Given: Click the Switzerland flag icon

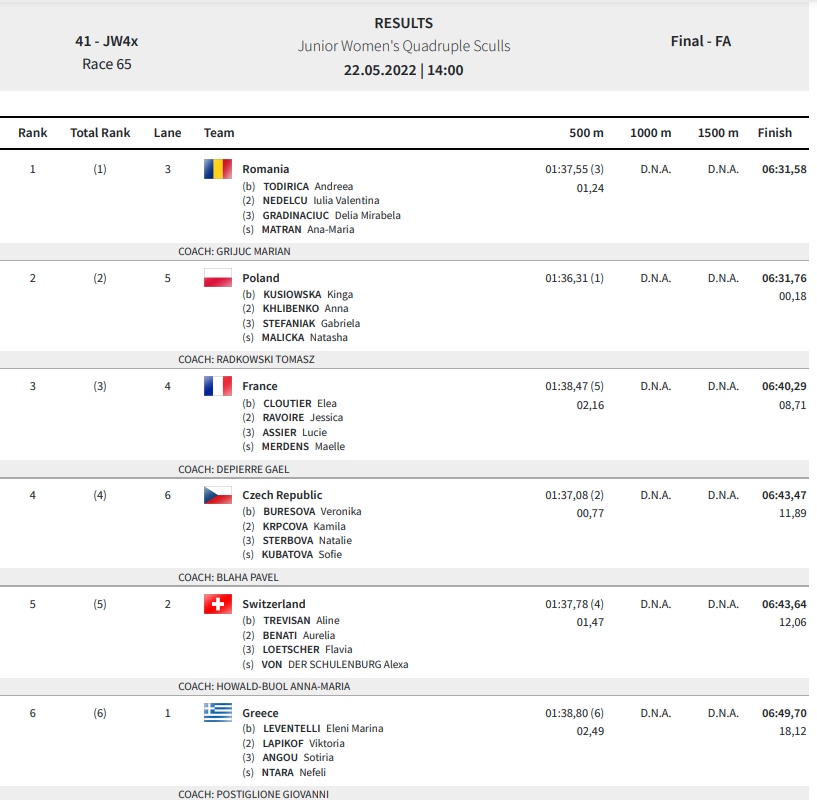Looking at the screenshot, I should [218, 604].
